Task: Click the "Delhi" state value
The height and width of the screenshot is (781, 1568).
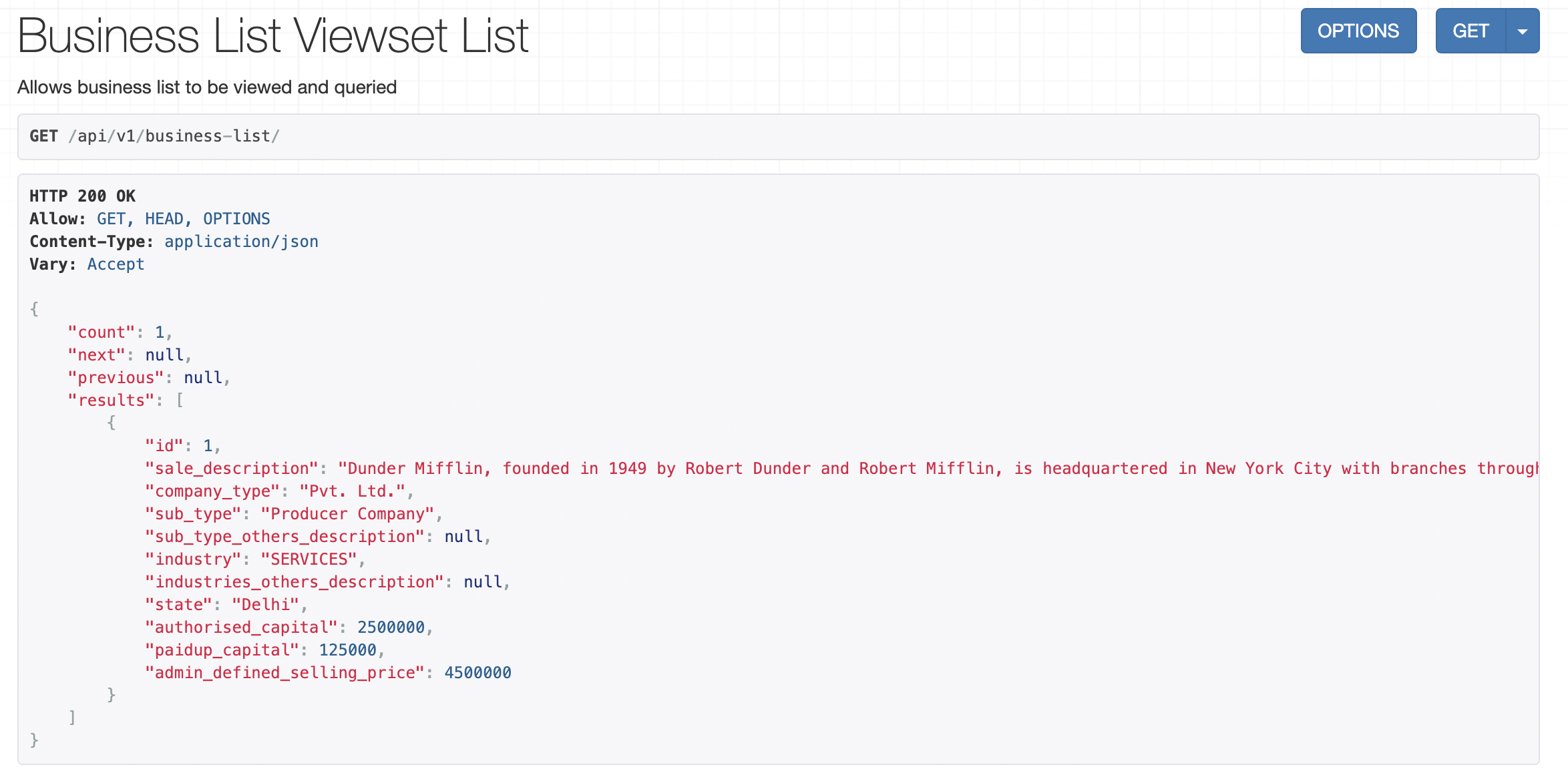Action: click(x=265, y=605)
